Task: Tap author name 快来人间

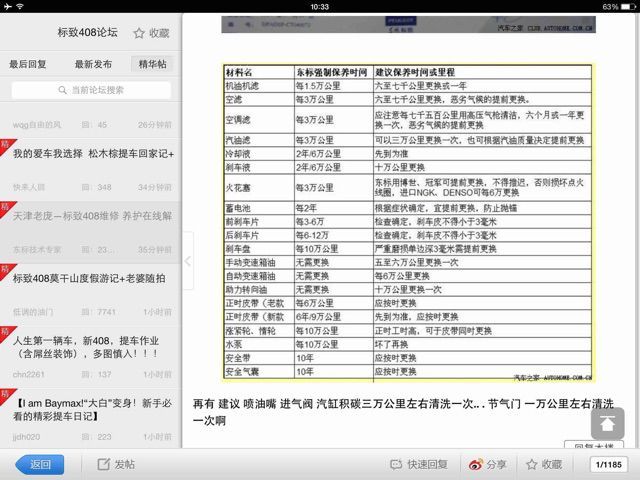Action: (x=29, y=187)
